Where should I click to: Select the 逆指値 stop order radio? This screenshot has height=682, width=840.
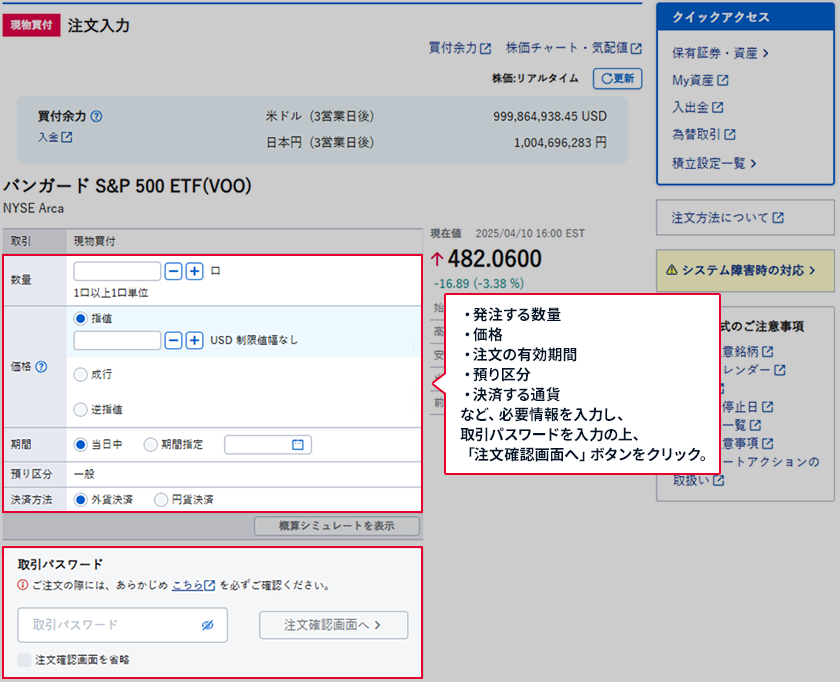(80, 410)
